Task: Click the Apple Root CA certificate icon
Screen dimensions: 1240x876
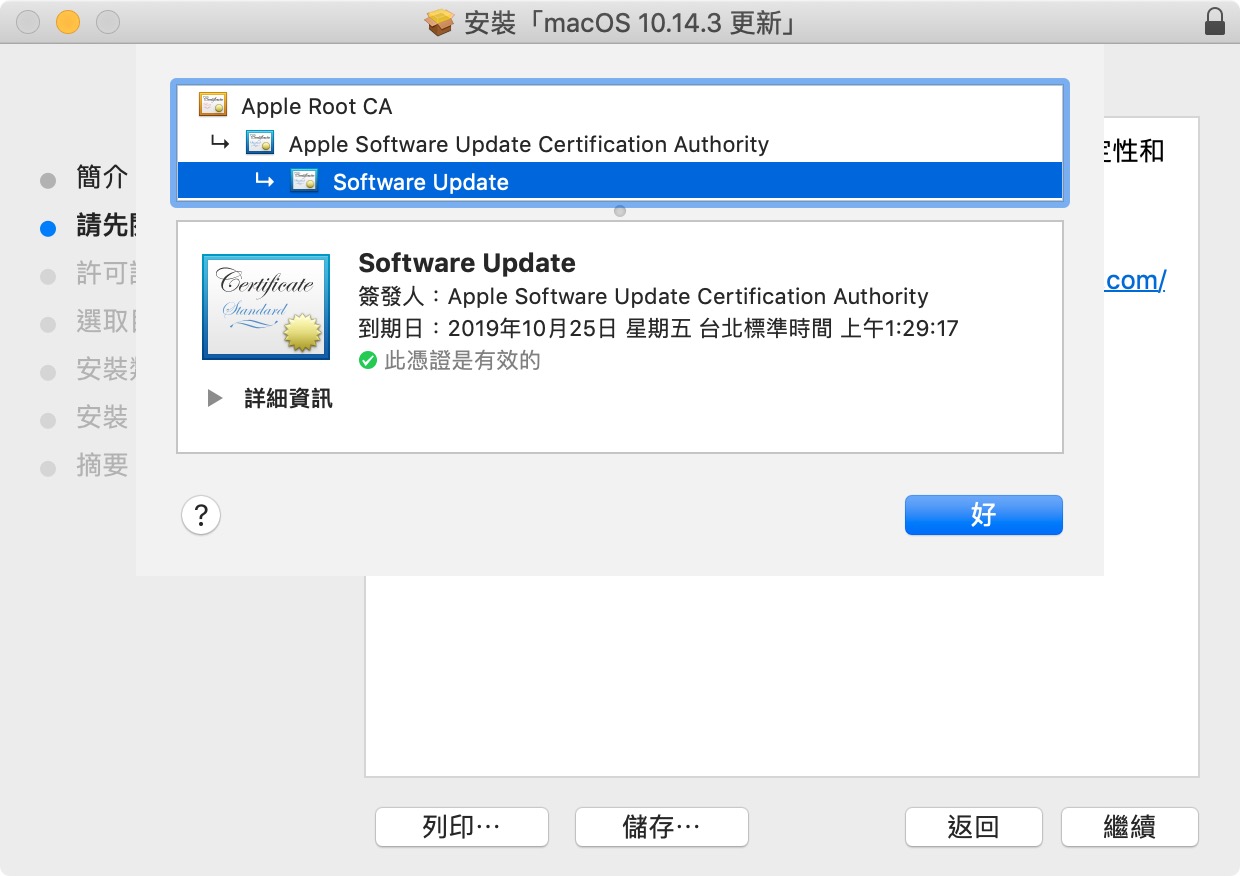Action: (x=212, y=105)
